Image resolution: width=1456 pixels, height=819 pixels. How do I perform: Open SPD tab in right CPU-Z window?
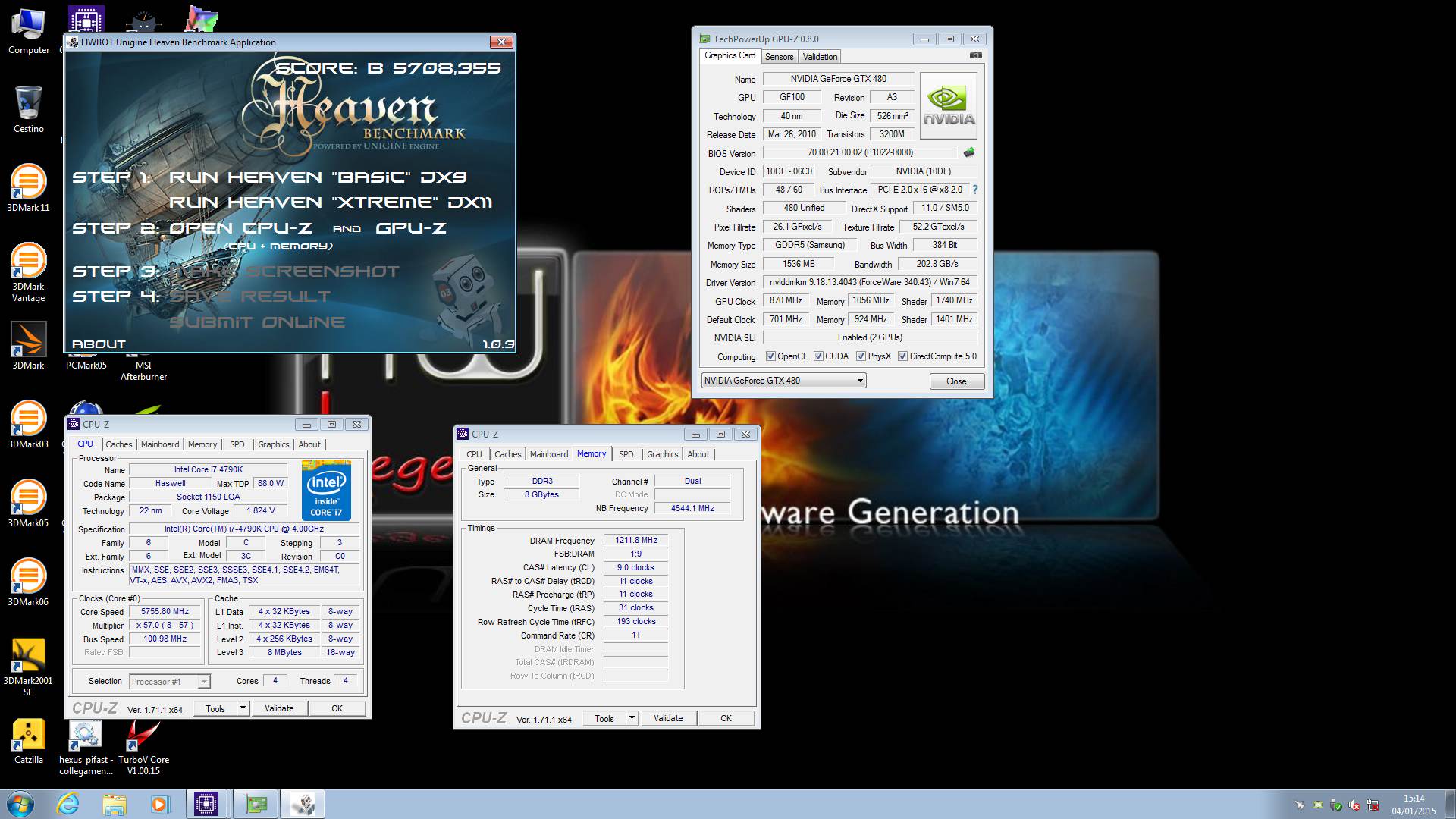pyautogui.click(x=626, y=454)
